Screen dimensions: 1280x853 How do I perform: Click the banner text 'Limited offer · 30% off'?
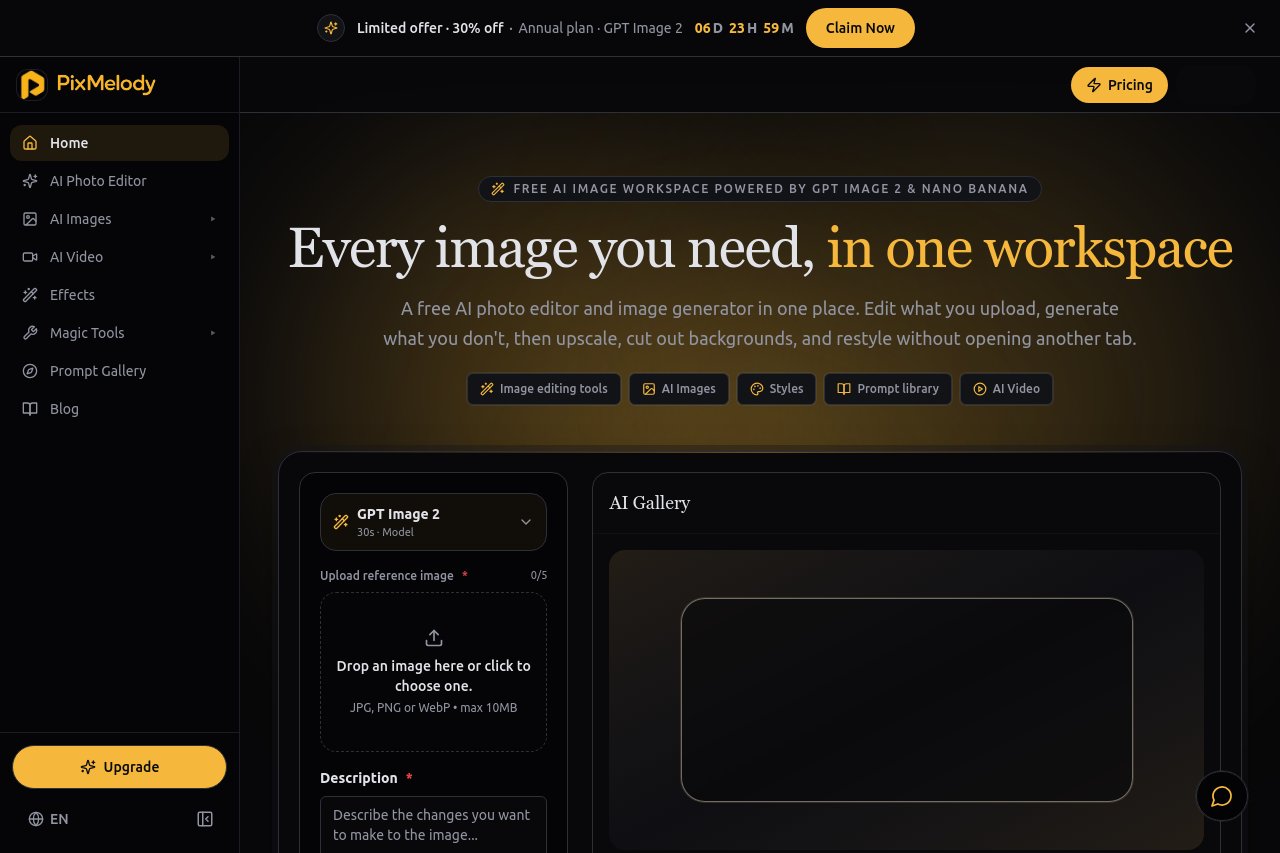[x=430, y=28]
